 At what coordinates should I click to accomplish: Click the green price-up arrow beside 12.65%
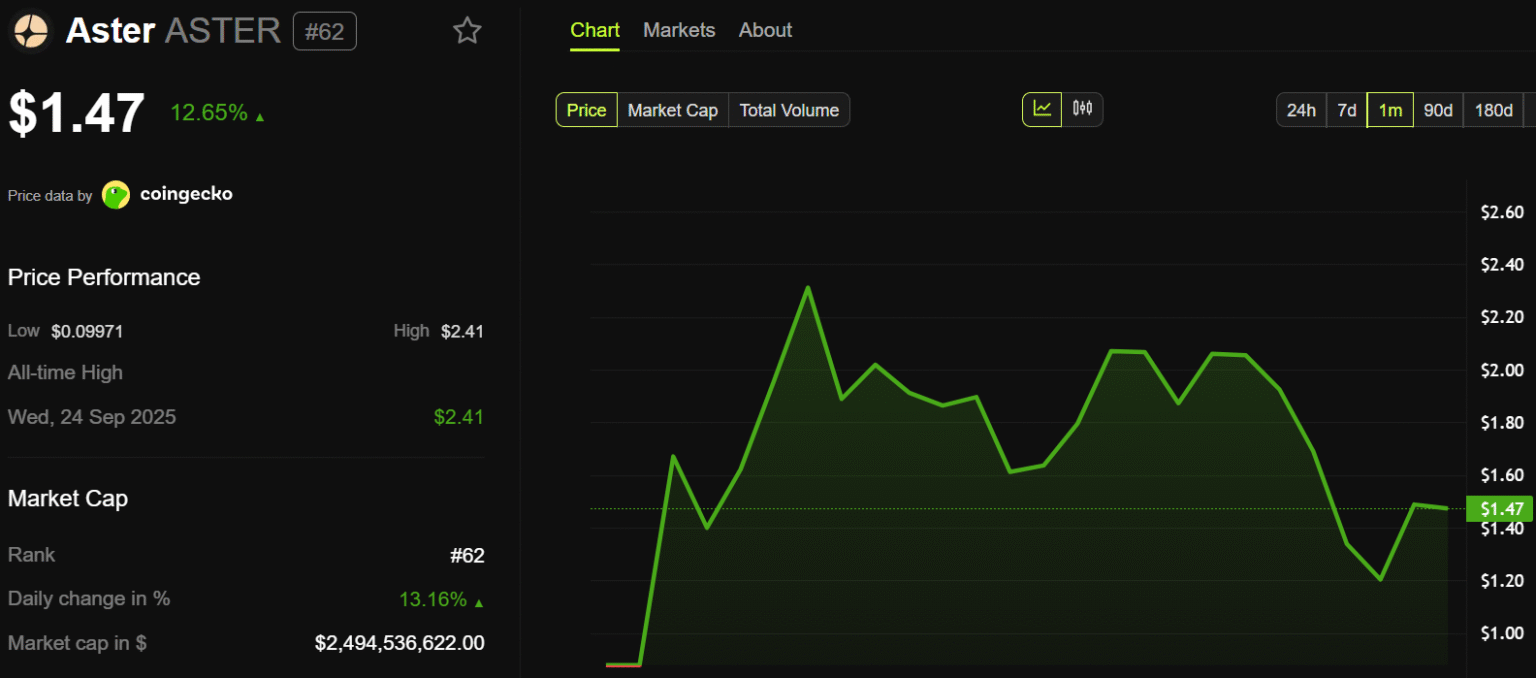coord(260,117)
